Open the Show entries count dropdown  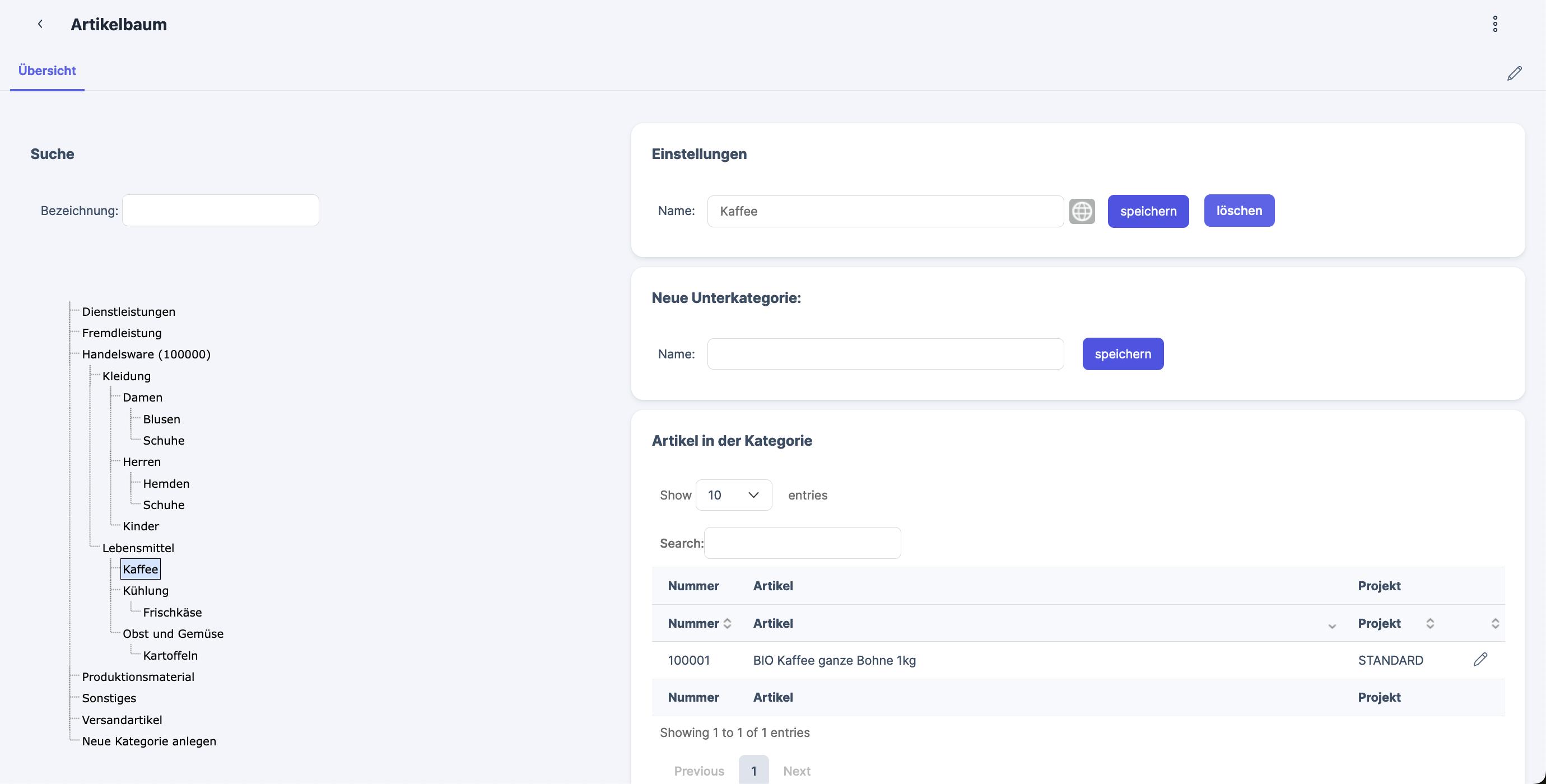coord(733,495)
